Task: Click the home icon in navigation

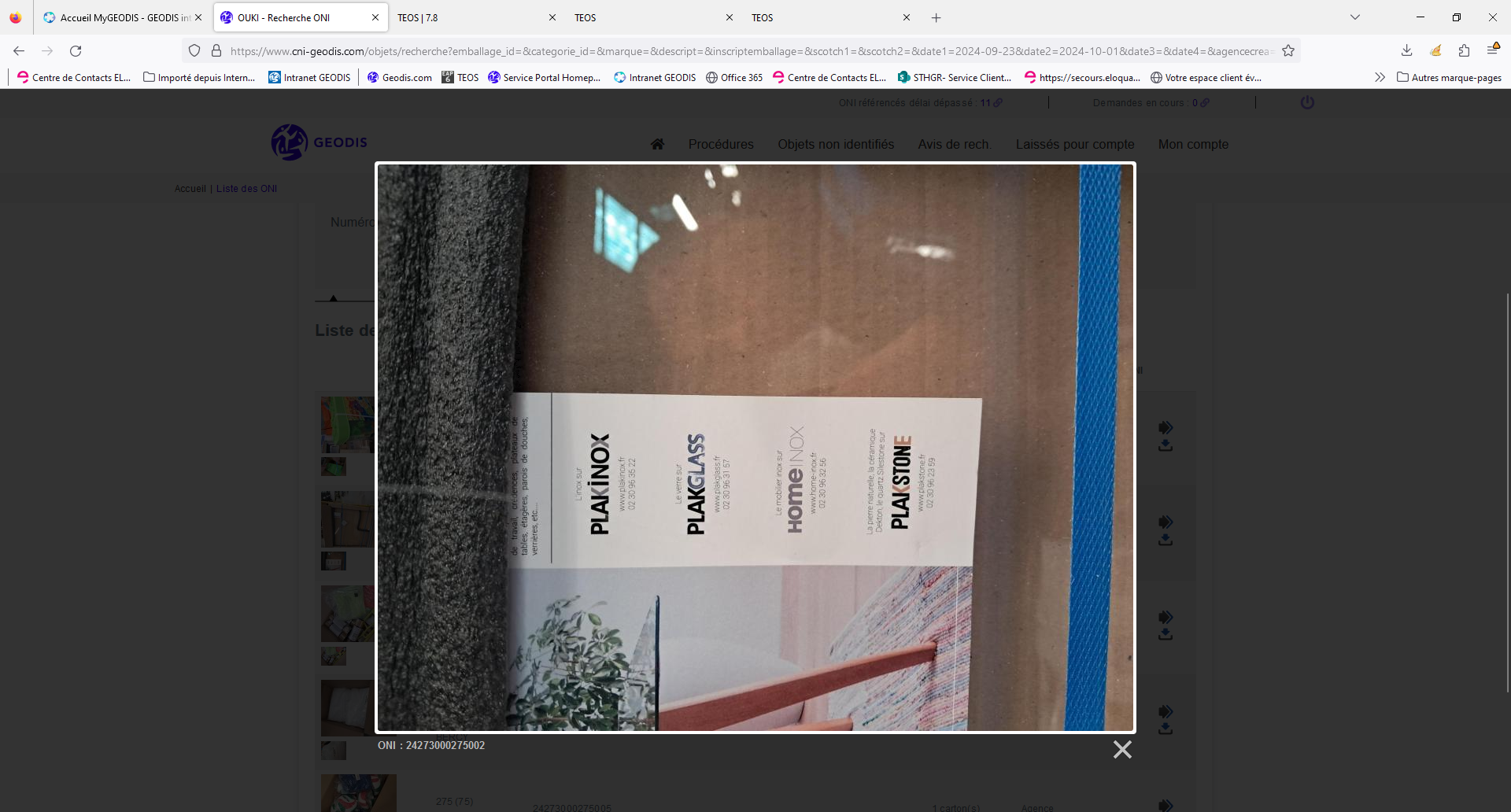Action: (657, 144)
